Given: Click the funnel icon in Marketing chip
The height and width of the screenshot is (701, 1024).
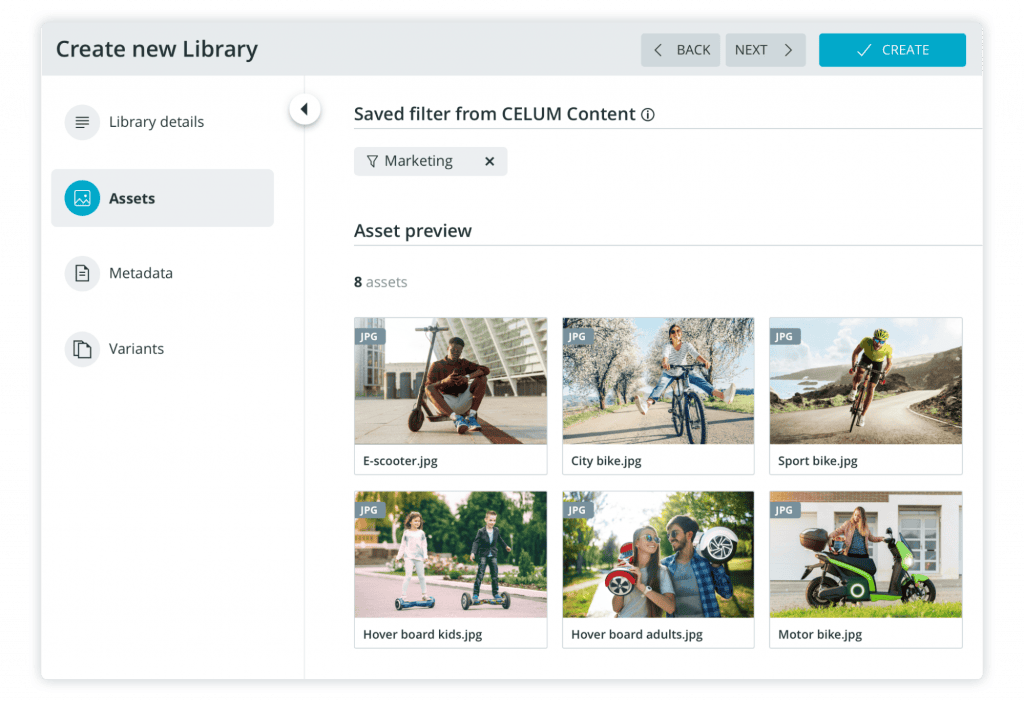Looking at the screenshot, I should pos(372,161).
